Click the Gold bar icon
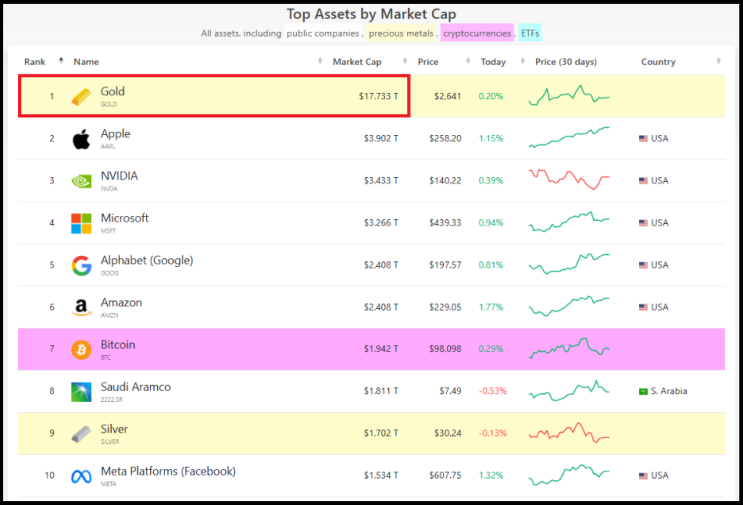The image size is (743, 505). pyautogui.click(x=81, y=97)
